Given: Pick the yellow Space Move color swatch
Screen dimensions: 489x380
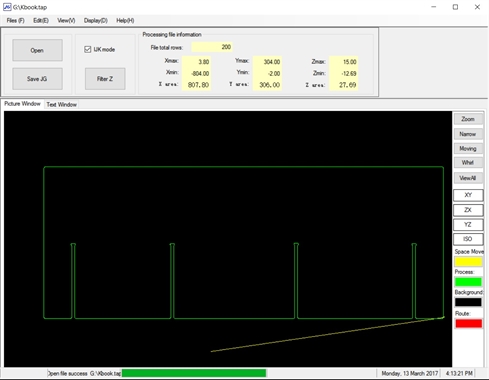Looking at the screenshot, I should (468, 262).
